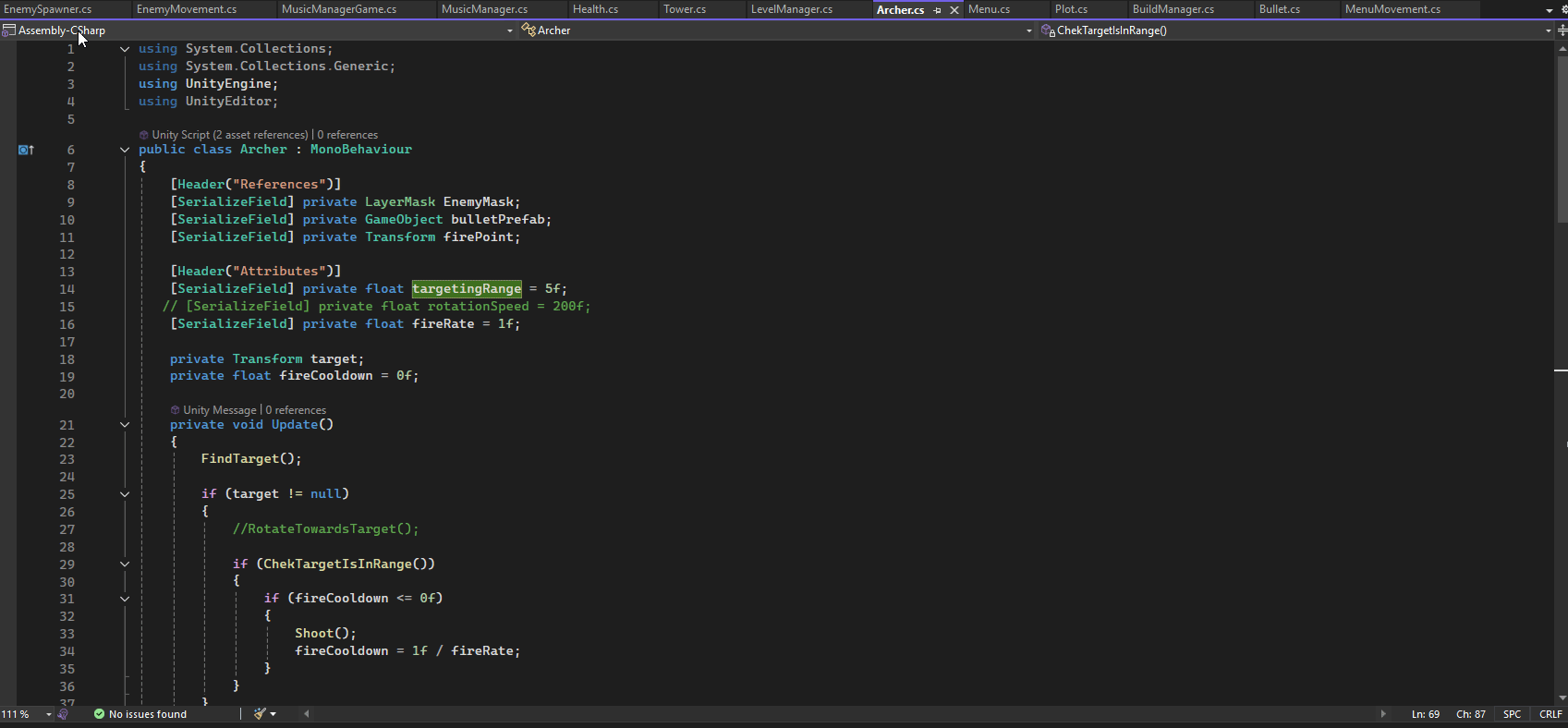This screenshot has width=1568, height=728.
Task: Click the Header("Attributes") attribute text
Action: [256, 272]
